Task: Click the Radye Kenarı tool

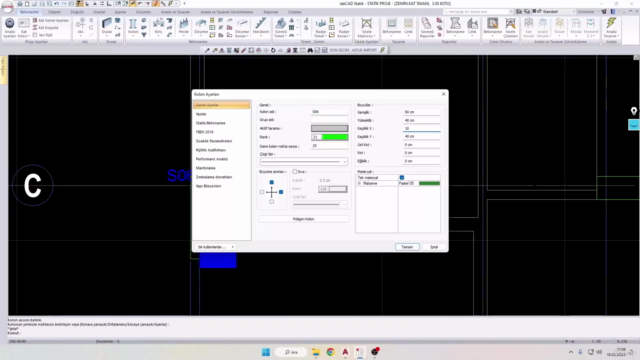Action: 344,28
